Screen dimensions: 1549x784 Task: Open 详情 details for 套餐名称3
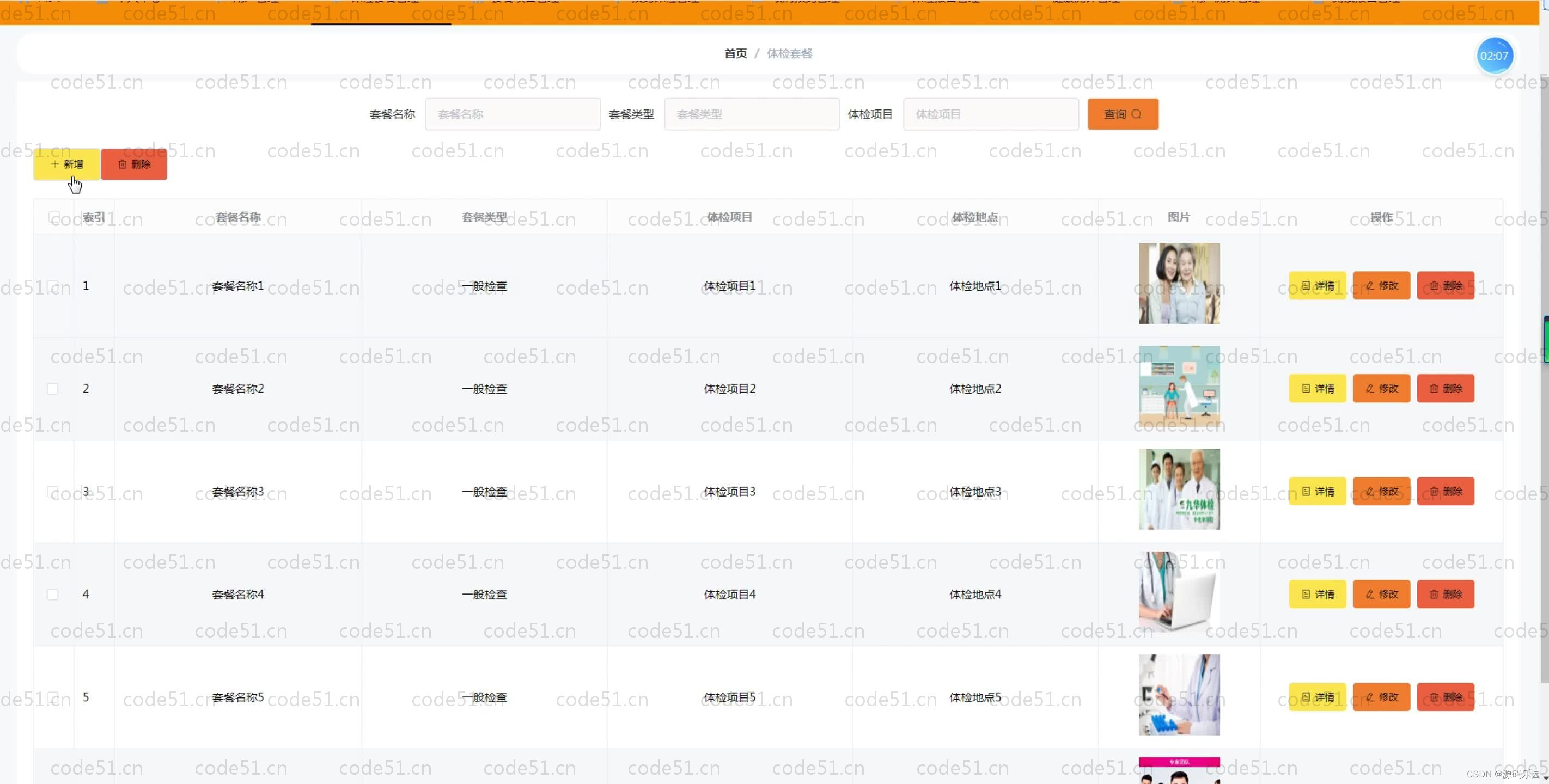point(1317,491)
